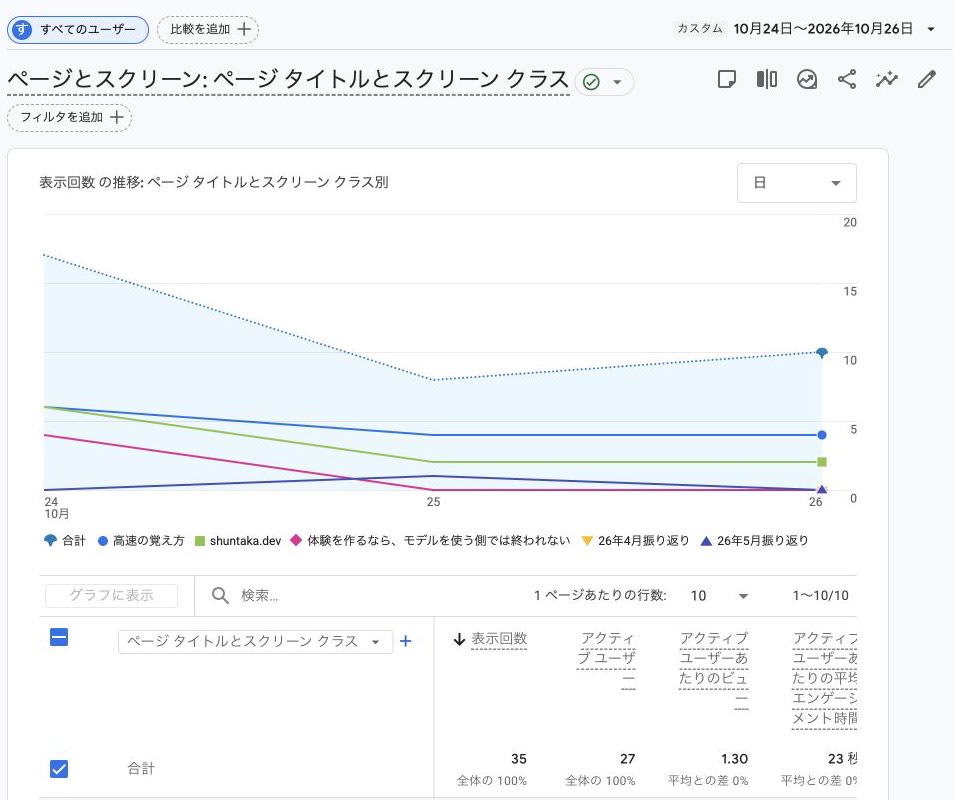
Task: Open the report annotations note icon
Action: tap(726, 79)
